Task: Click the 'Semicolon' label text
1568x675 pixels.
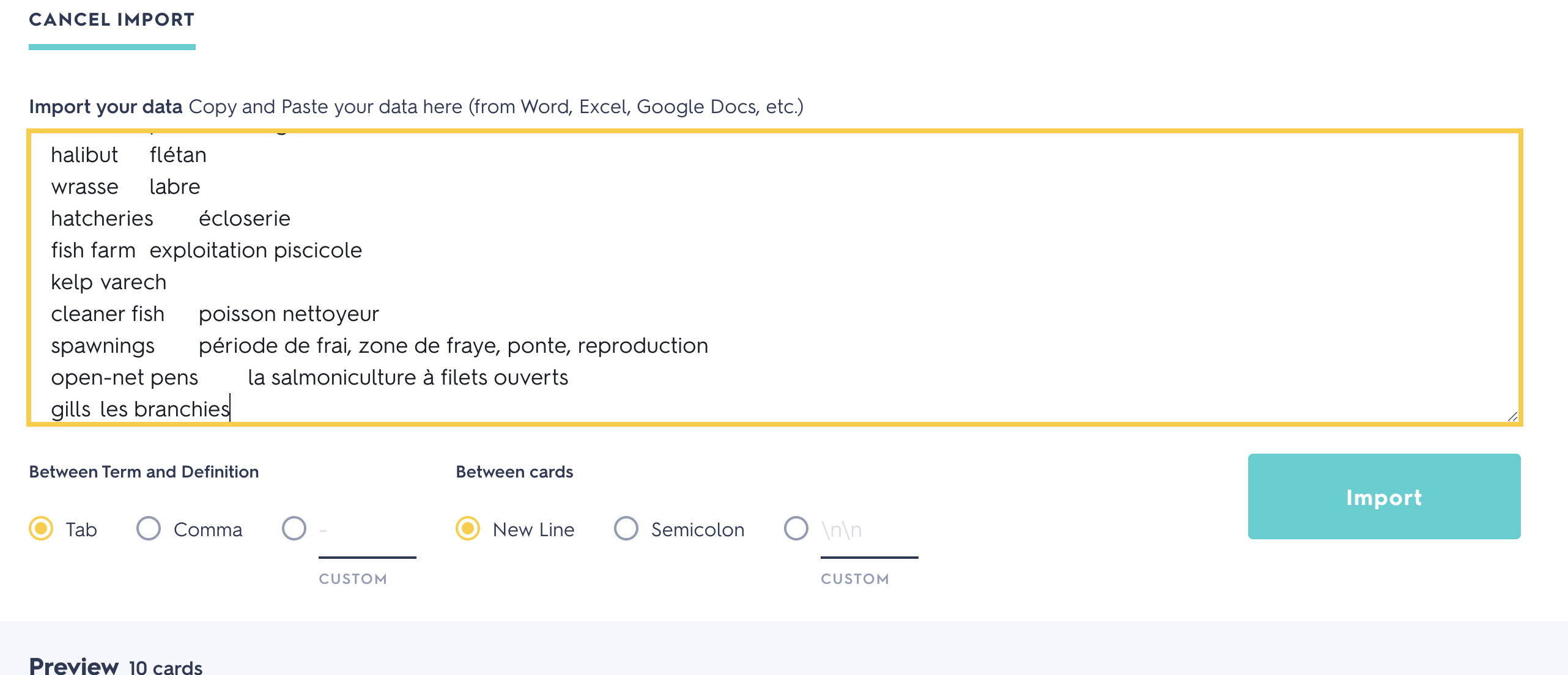Action: pos(698,529)
